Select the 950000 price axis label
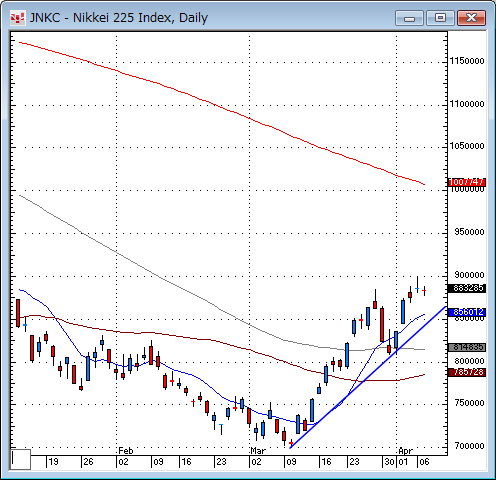The width and height of the screenshot is (496, 480). click(x=469, y=232)
